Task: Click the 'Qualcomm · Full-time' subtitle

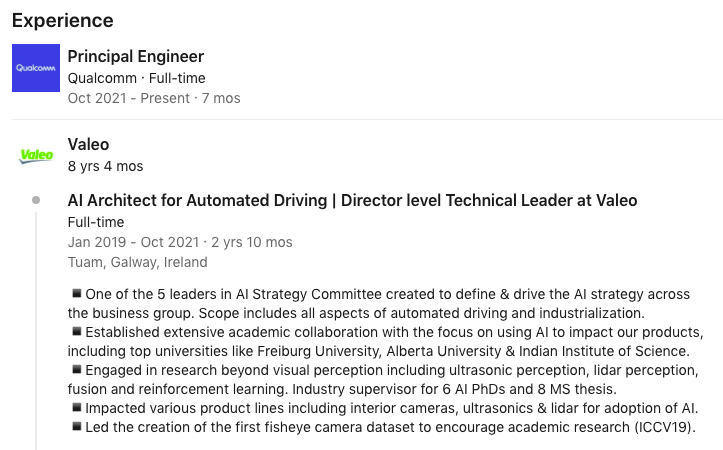Action: [136, 78]
